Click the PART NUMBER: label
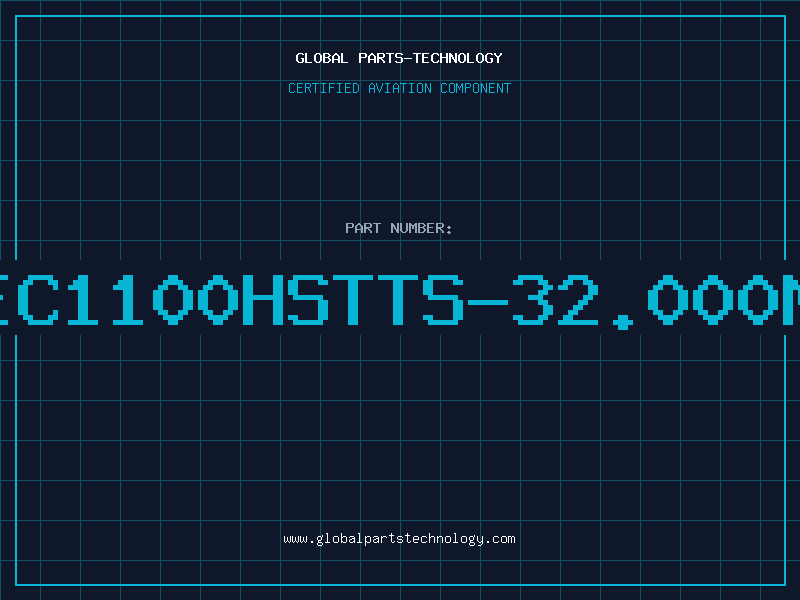 (398, 228)
